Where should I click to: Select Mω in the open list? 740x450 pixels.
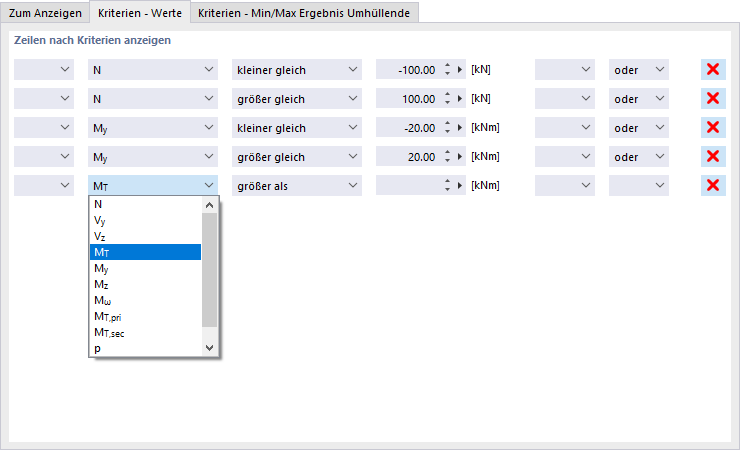(102, 300)
